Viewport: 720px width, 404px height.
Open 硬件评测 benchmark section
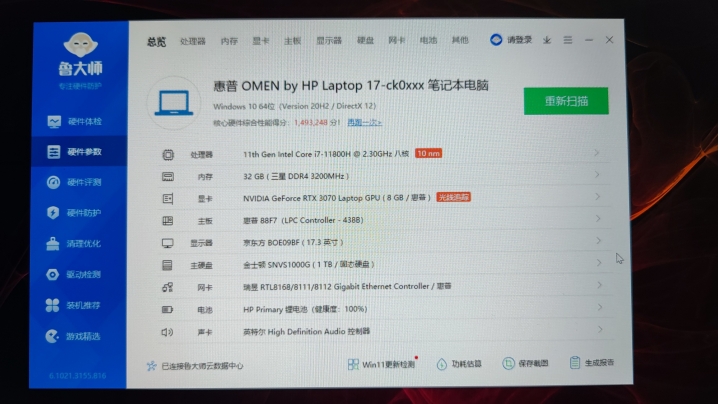point(74,182)
